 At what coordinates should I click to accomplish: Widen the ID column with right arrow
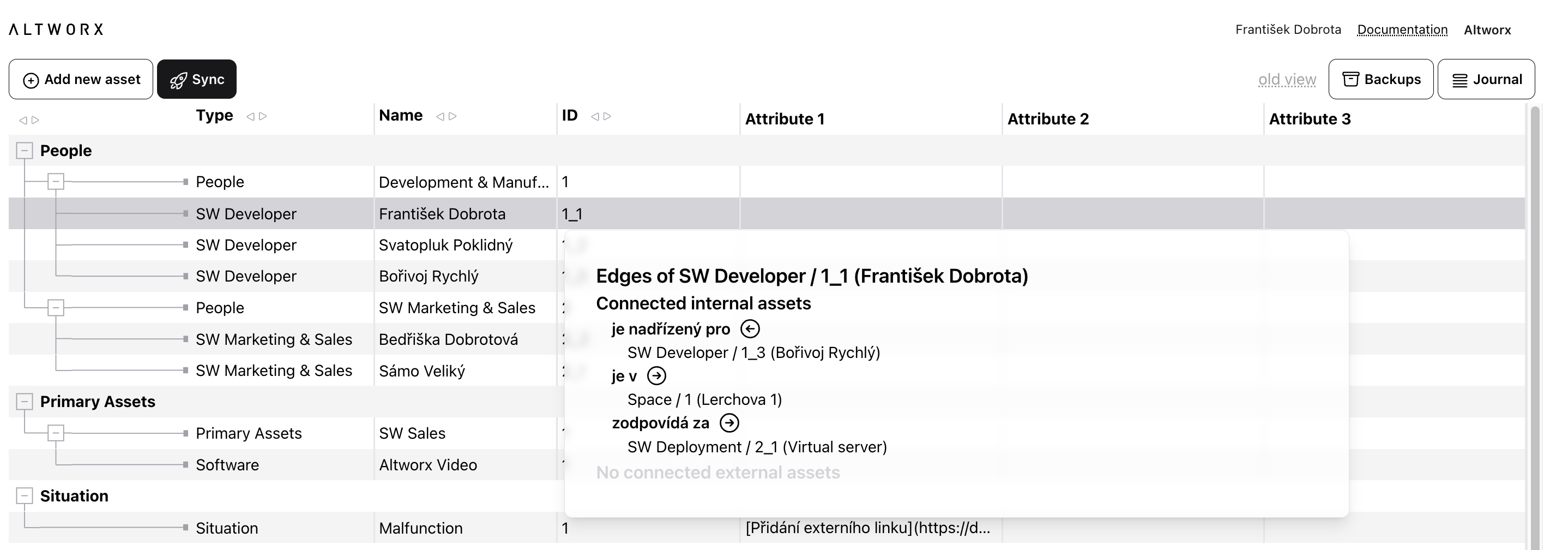pyautogui.click(x=607, y=116)
